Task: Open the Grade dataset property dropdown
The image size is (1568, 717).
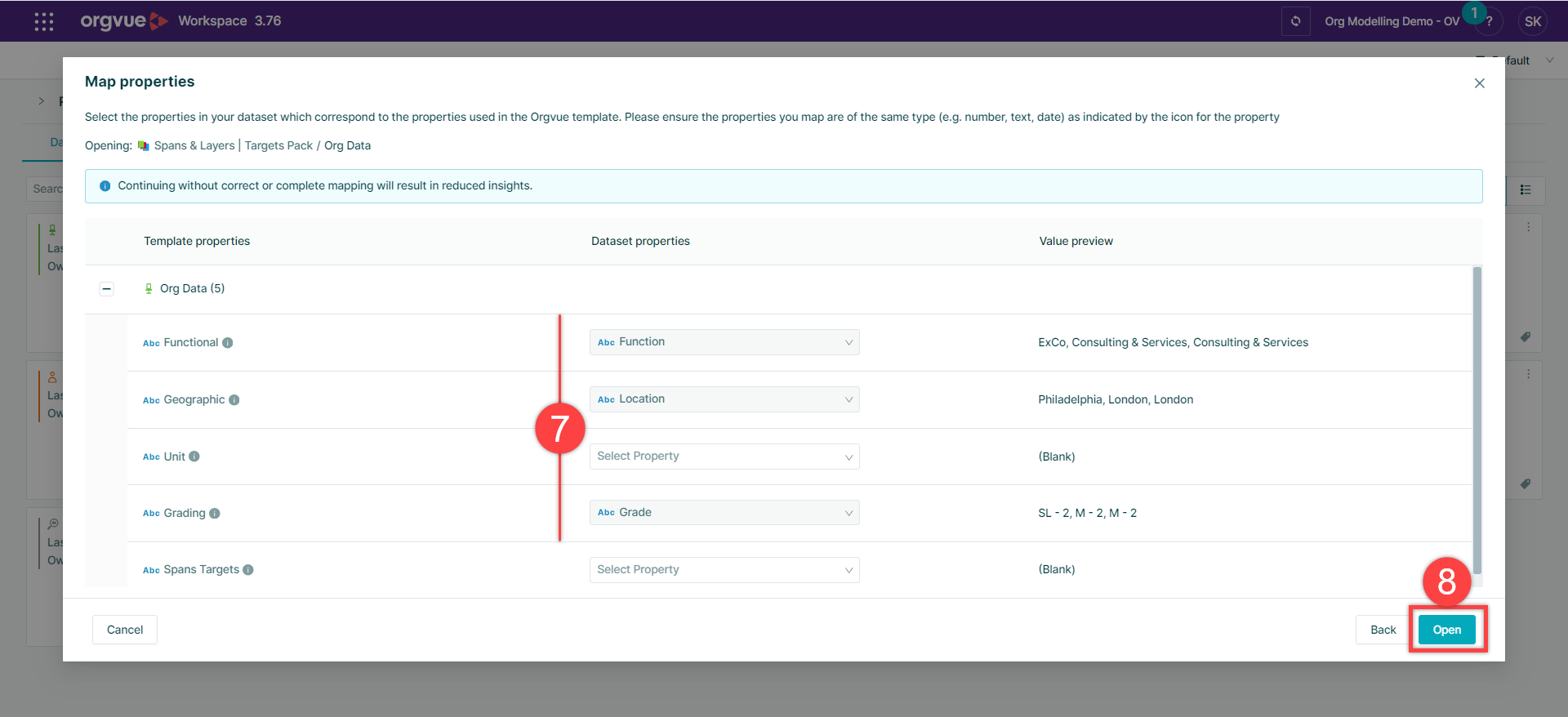Action: point(724,513)
